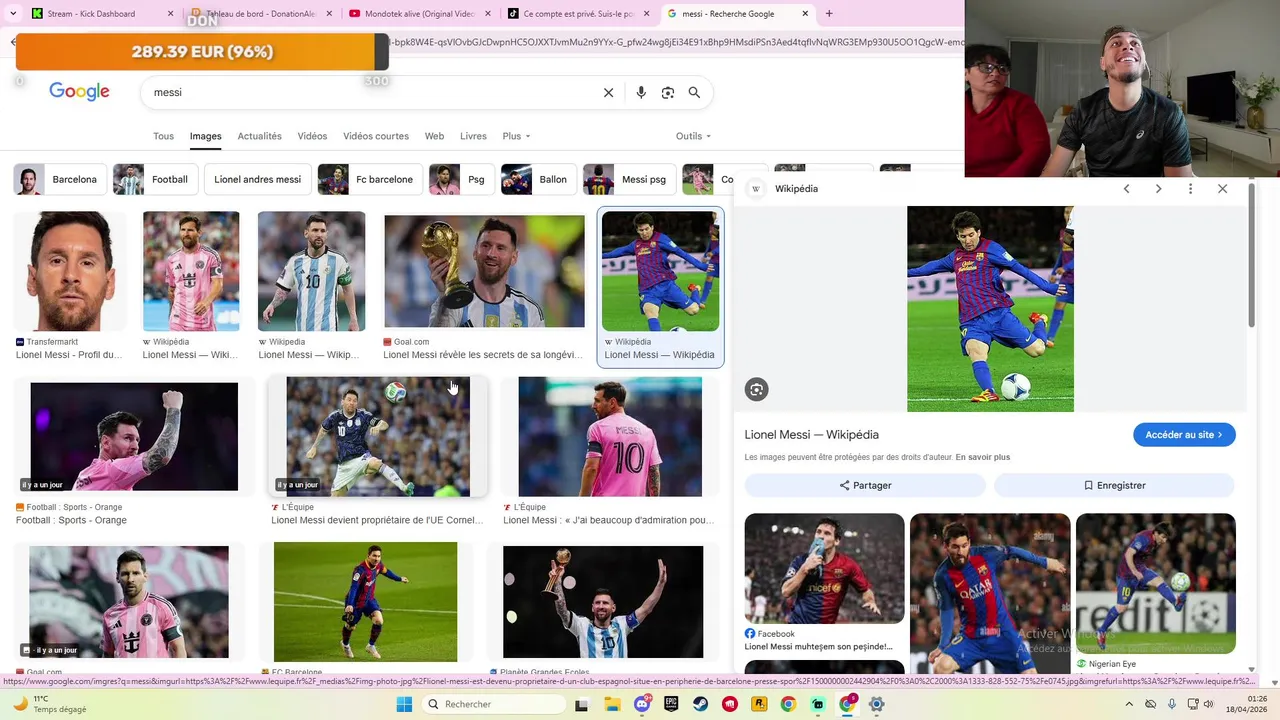The height and width of the screenshot is (720, 1280).
Task: Open Riot client taskbar icon
Action: point(730,704)
